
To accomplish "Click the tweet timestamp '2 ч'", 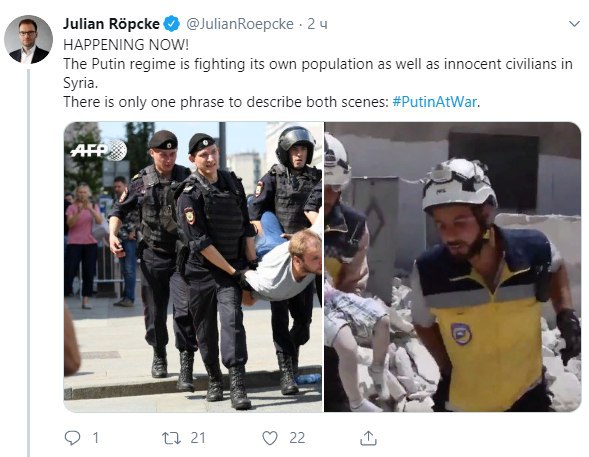I will point(317,24).
